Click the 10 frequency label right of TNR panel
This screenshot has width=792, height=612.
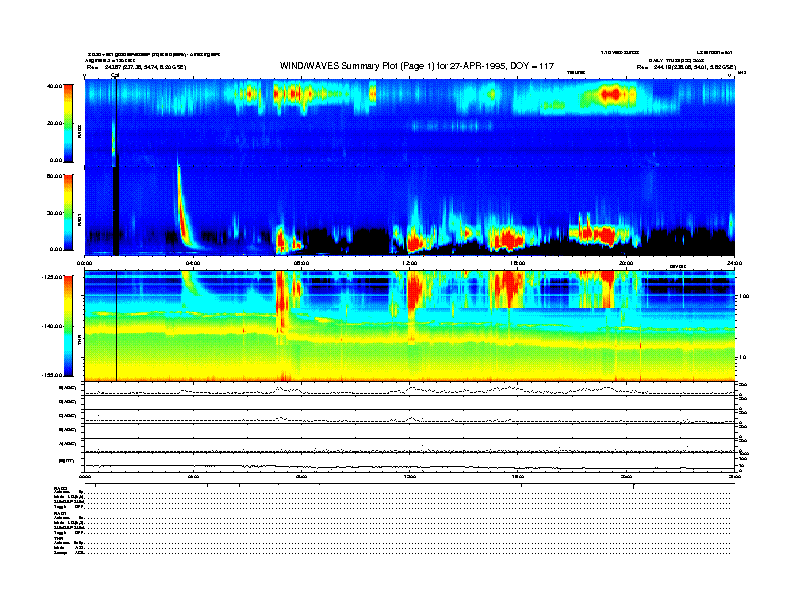tap(745, 358)
